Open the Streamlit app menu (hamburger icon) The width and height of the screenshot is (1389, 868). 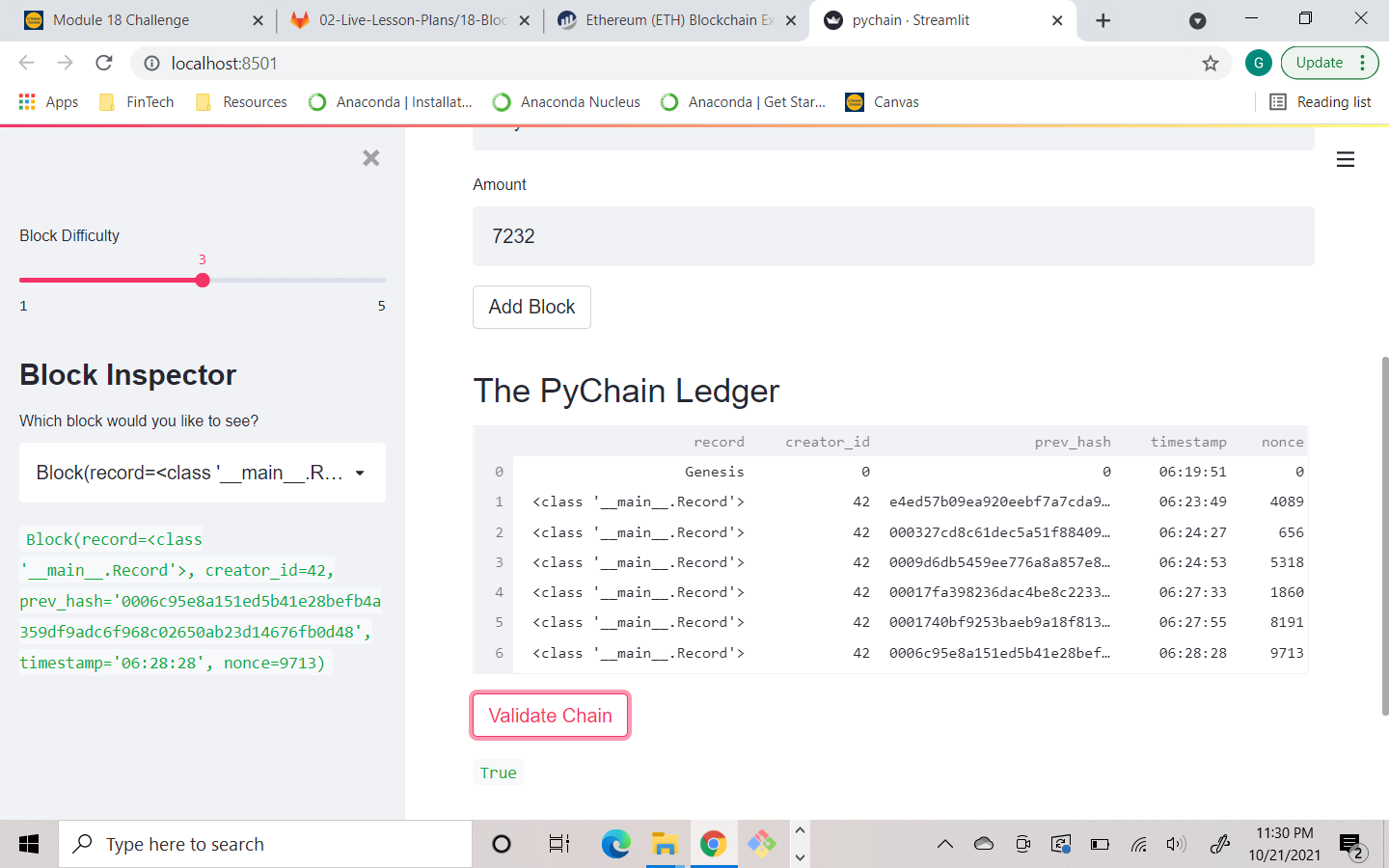pos(1346,159)
